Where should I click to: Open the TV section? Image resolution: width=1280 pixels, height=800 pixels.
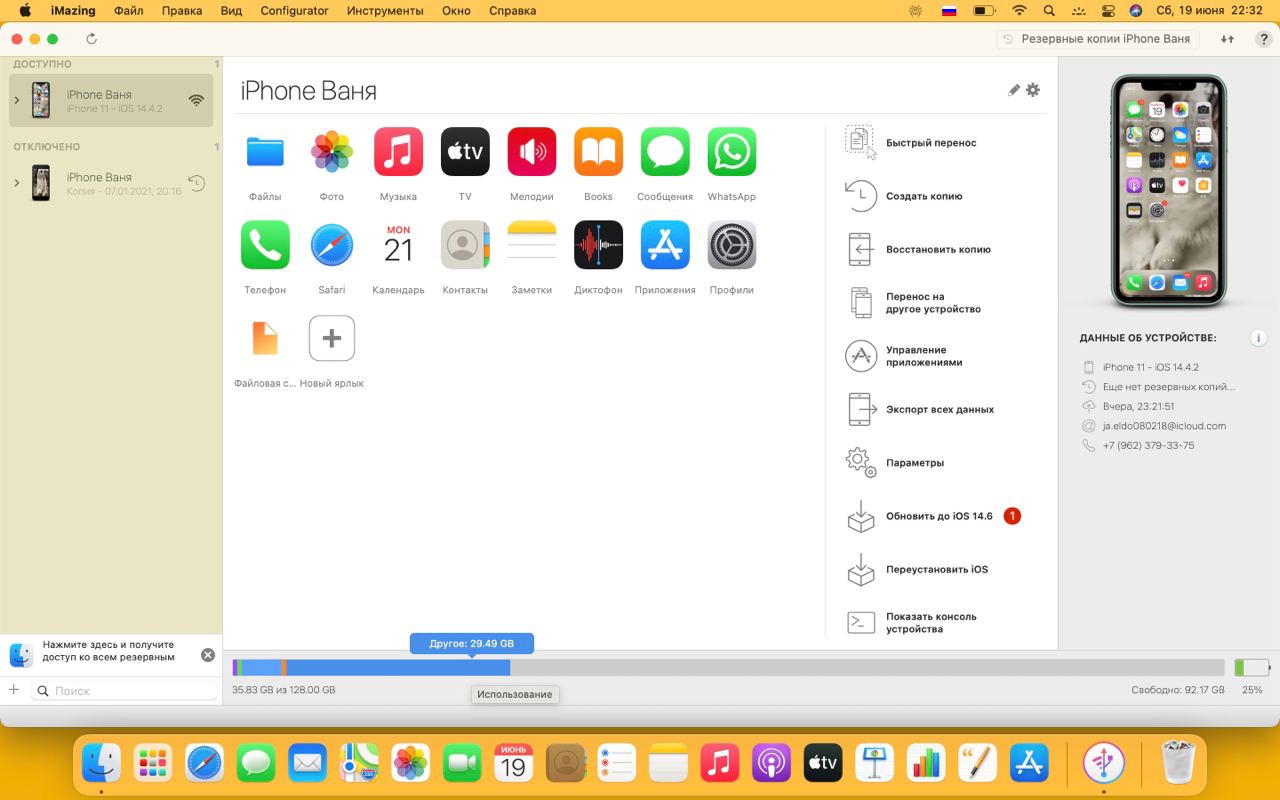click(x=465, y=152)
